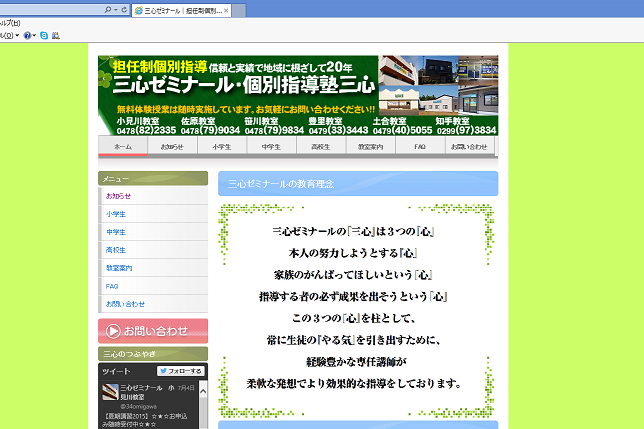Go to the 中学生 navigation tab

(271, 147)
